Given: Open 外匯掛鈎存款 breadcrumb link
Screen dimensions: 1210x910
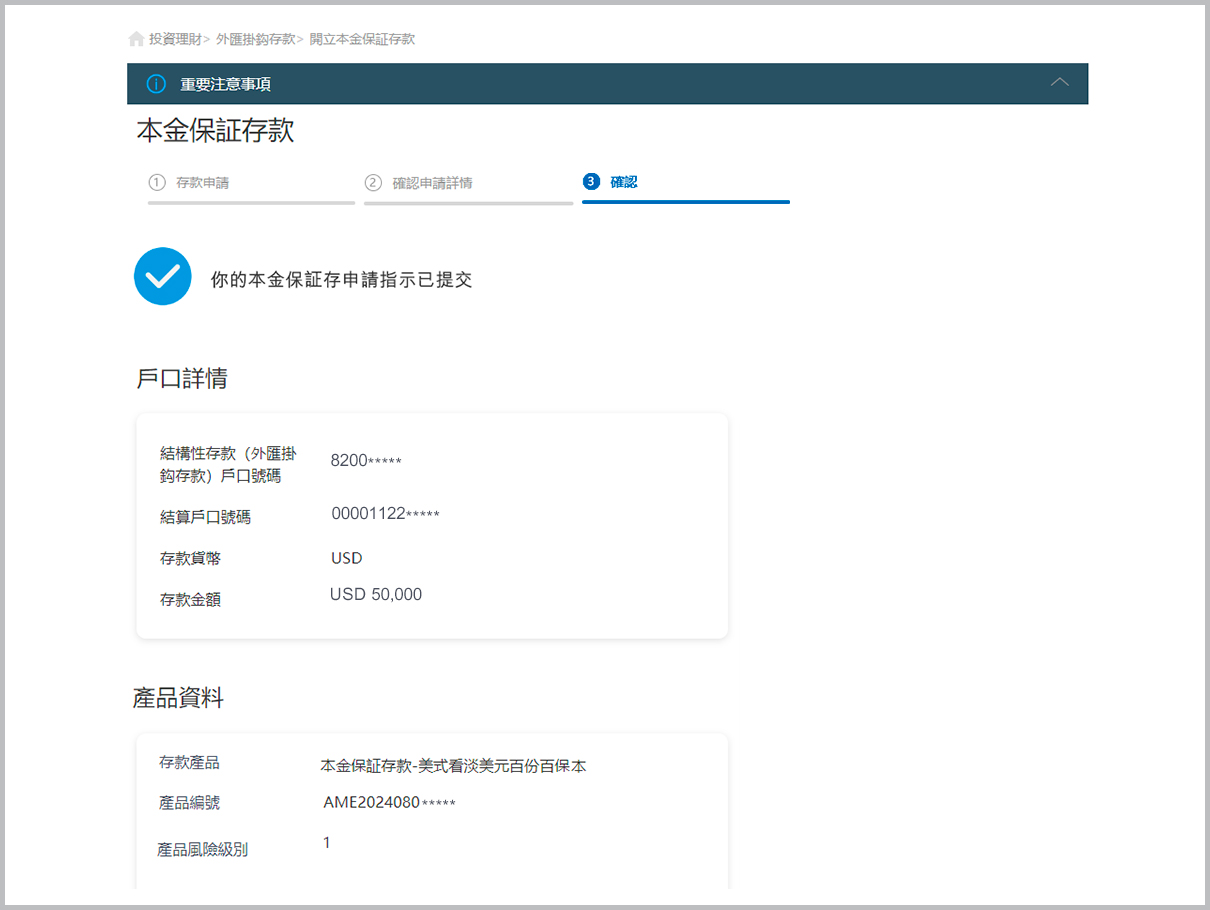Looking at the screenshot, I should tap(256, 39).
